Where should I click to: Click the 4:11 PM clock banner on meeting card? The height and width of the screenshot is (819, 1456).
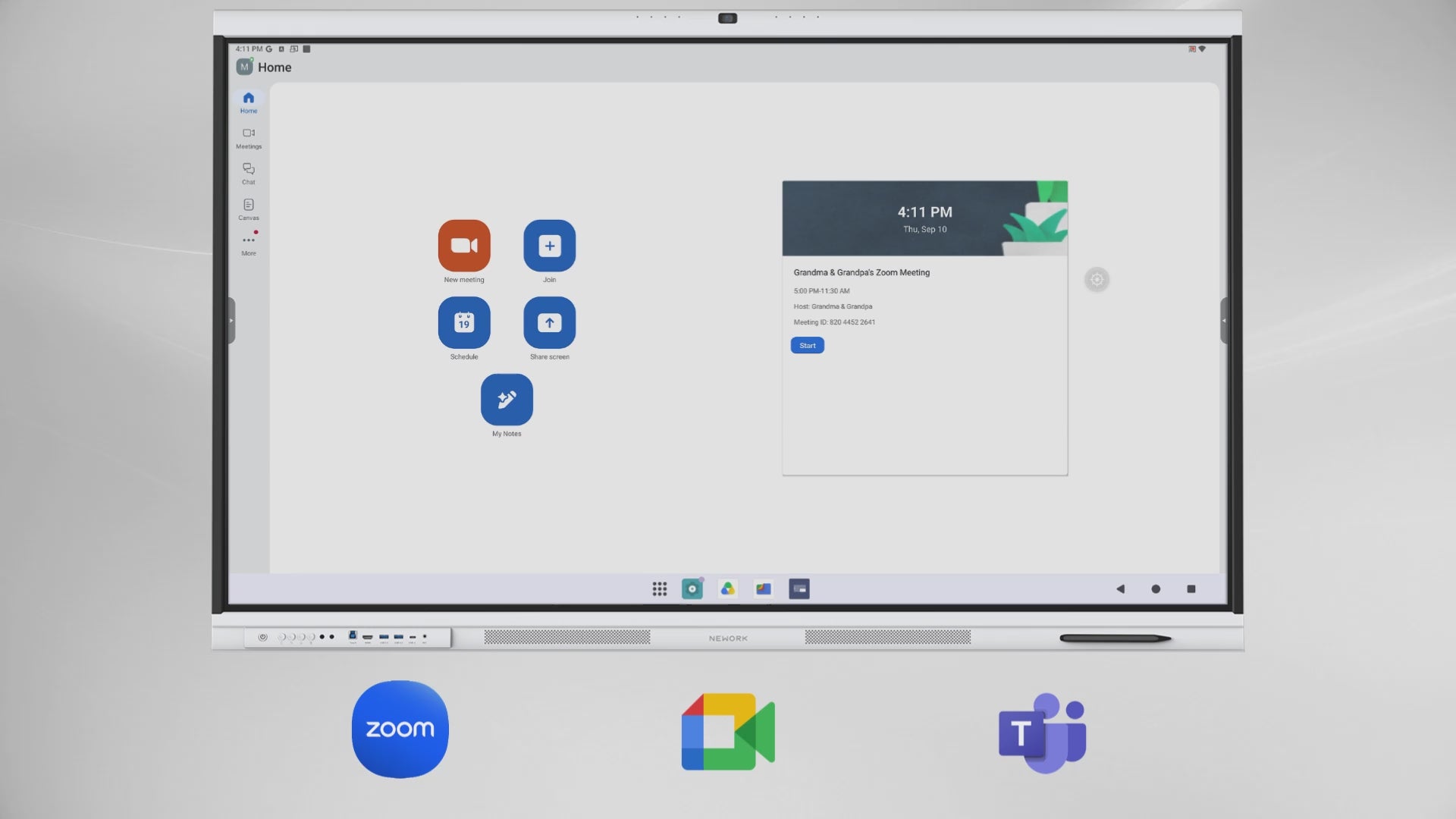(x=925, y=218)
